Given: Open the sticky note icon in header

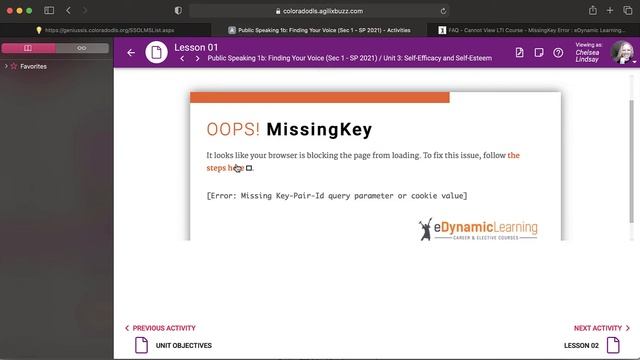Looking at the screenshot, I should coord(539,52).
